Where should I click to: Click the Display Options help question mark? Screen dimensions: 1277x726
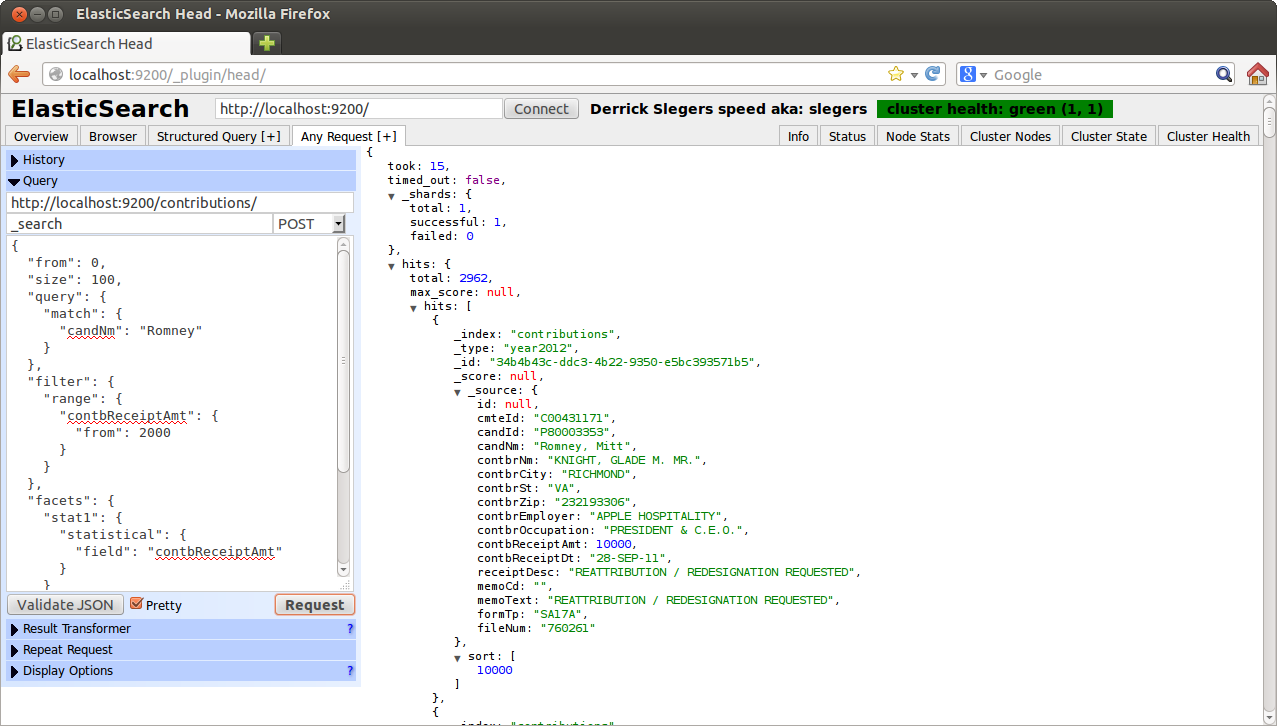[x=349, y=671]
